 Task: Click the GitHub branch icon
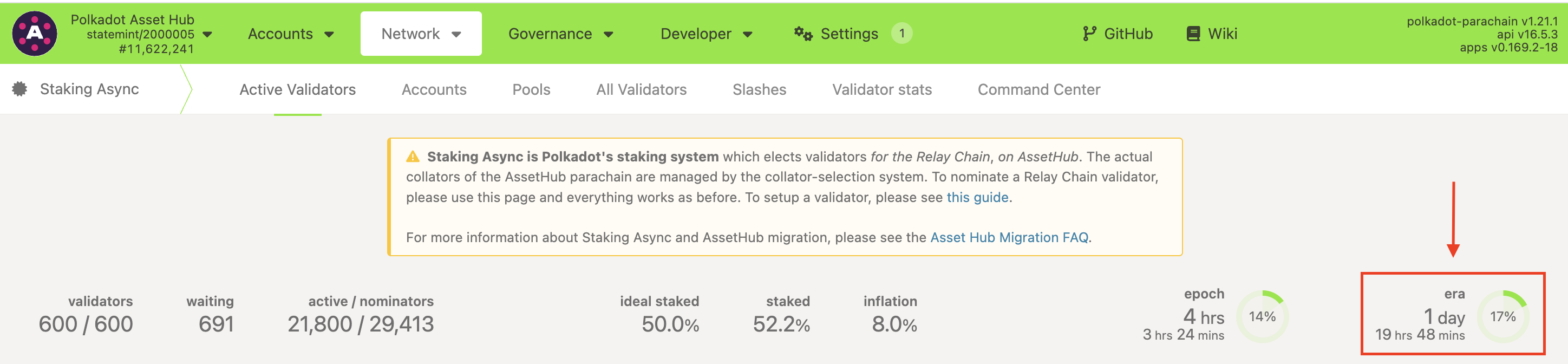[1089, 34]
